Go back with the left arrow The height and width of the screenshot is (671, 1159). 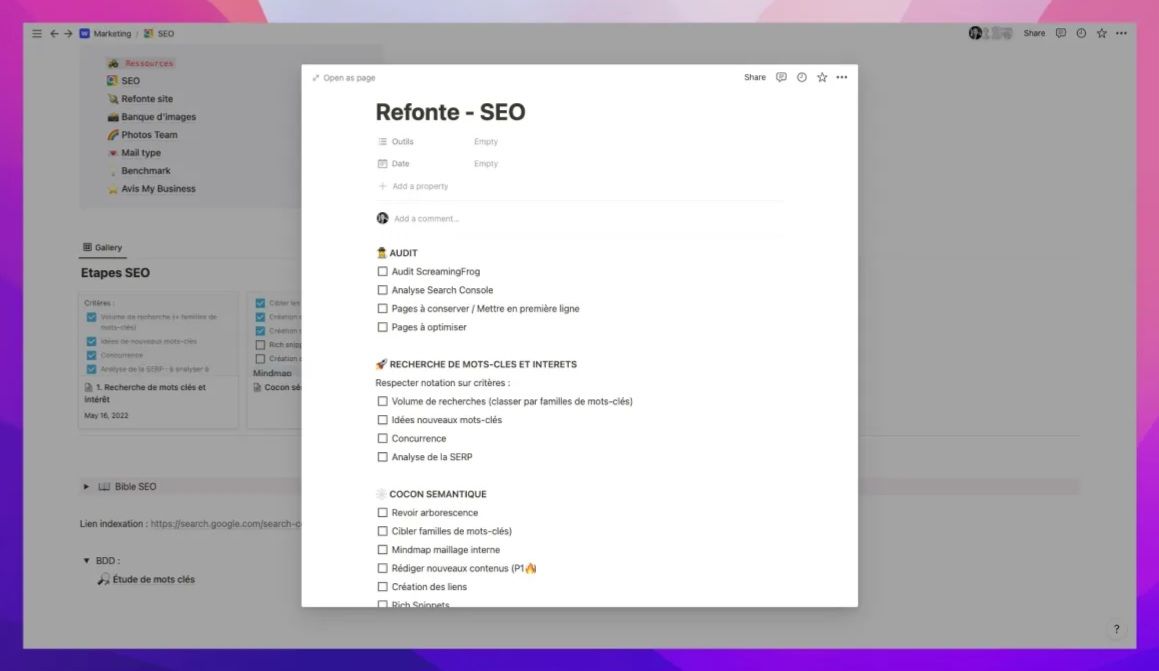(x=54, y=33)
